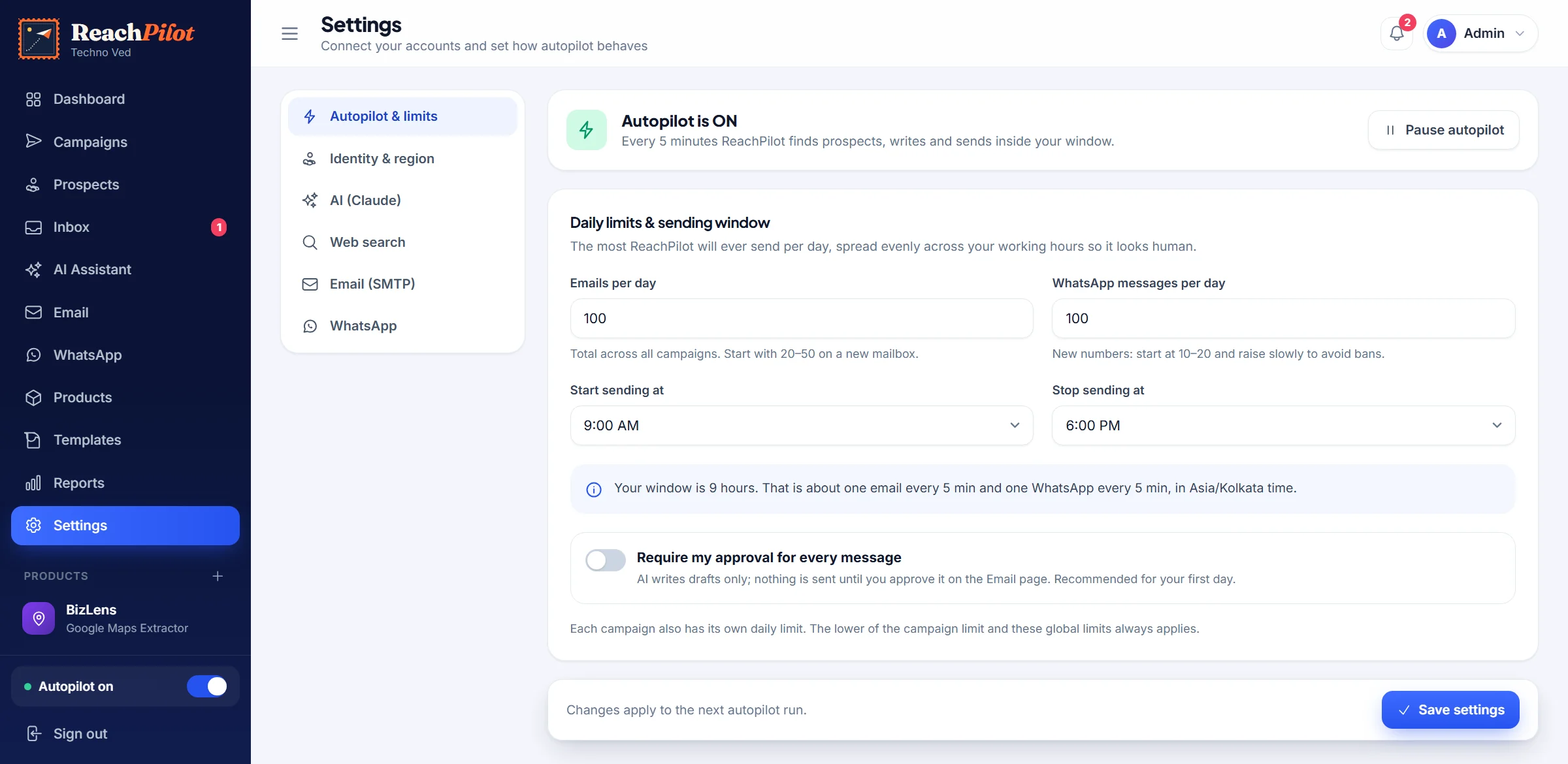Select AI (Claude) settings tab
Image resolution: width=1568 pixels, height=764 pixels.
[402, 200]
